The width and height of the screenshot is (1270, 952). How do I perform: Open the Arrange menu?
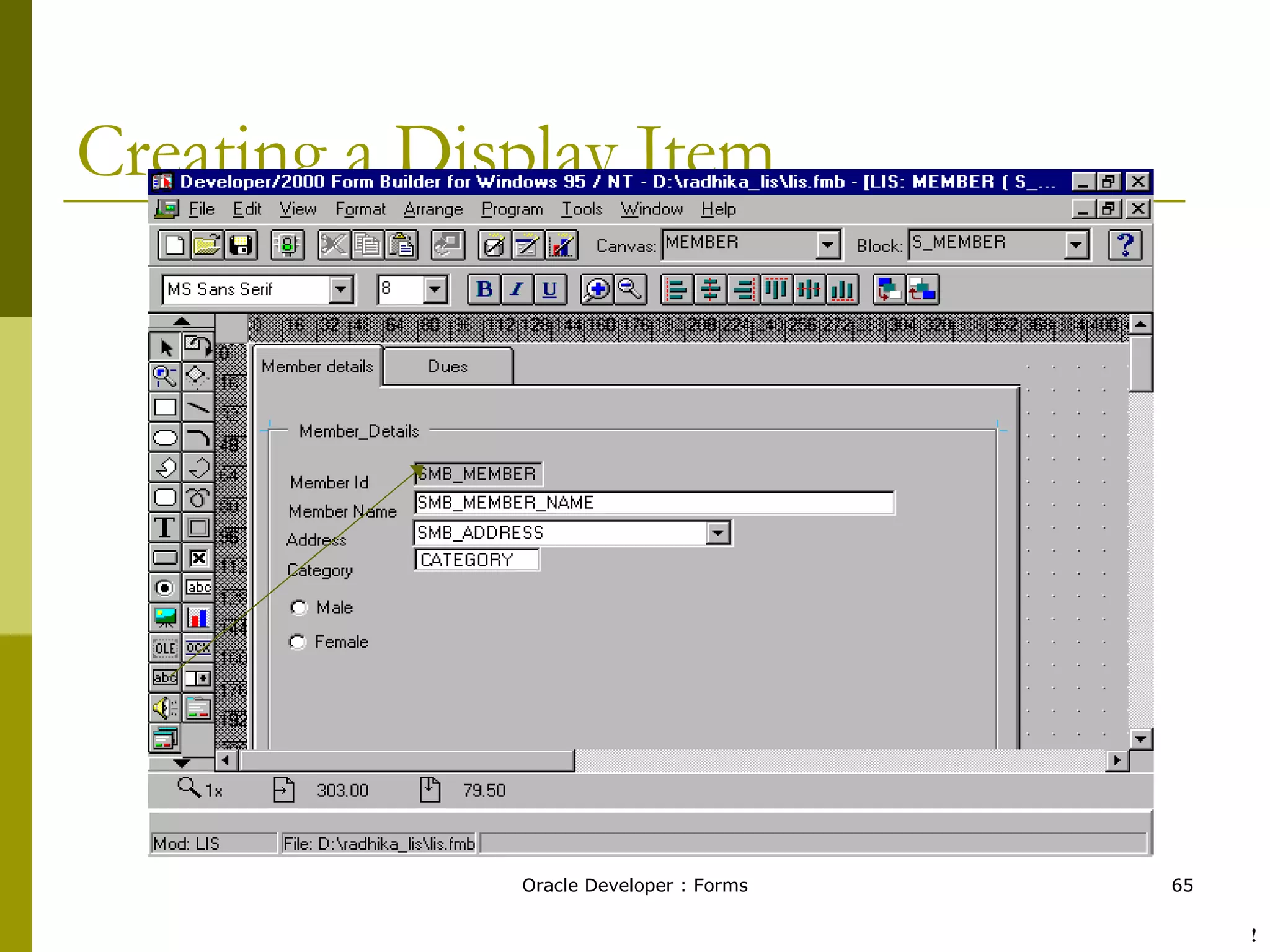coord(433,209)
